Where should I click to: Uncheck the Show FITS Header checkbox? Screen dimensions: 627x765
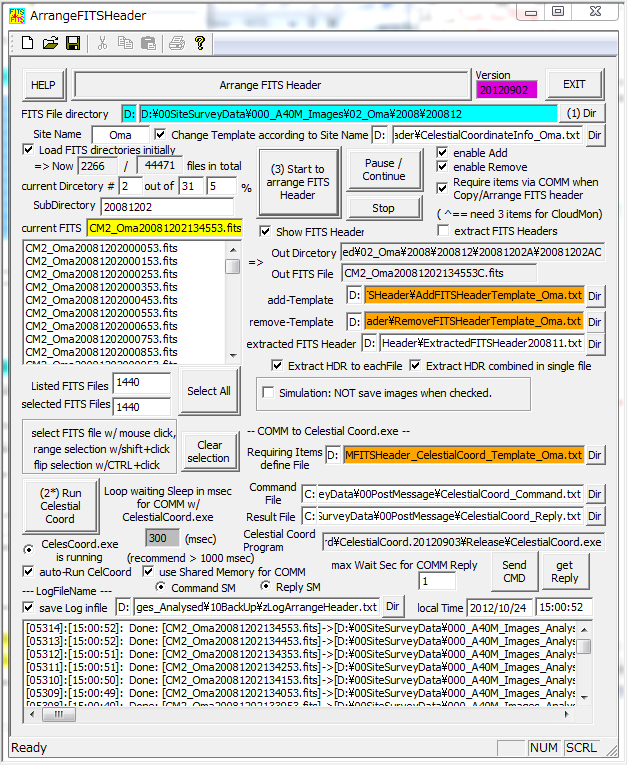tap(266, 231)
